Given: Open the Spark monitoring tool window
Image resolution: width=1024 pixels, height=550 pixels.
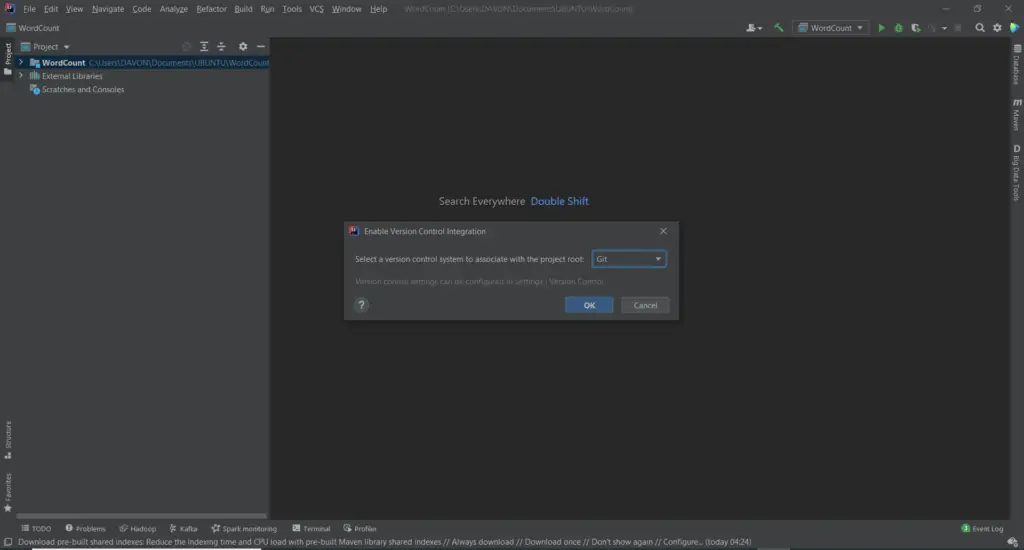Looking at the screenshot, I should click(x=244, y=528).
